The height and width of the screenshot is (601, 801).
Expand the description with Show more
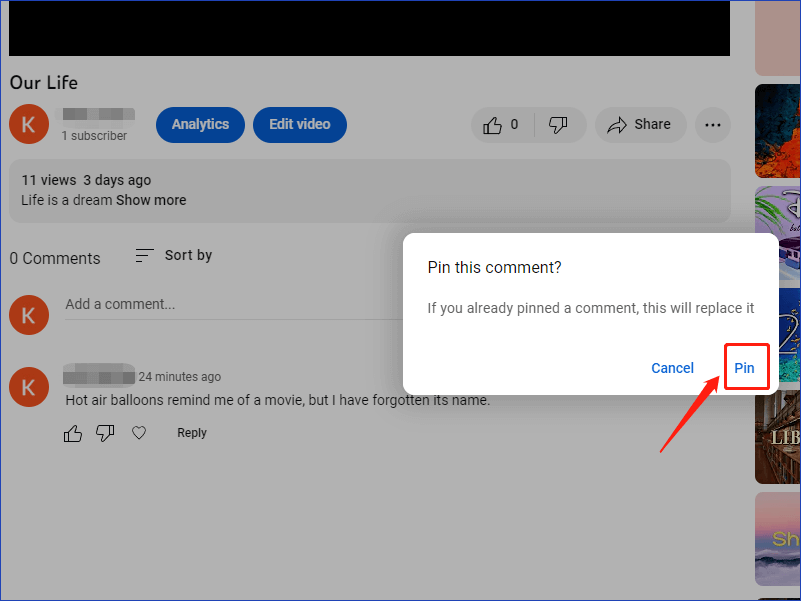(x=150, y=200)
